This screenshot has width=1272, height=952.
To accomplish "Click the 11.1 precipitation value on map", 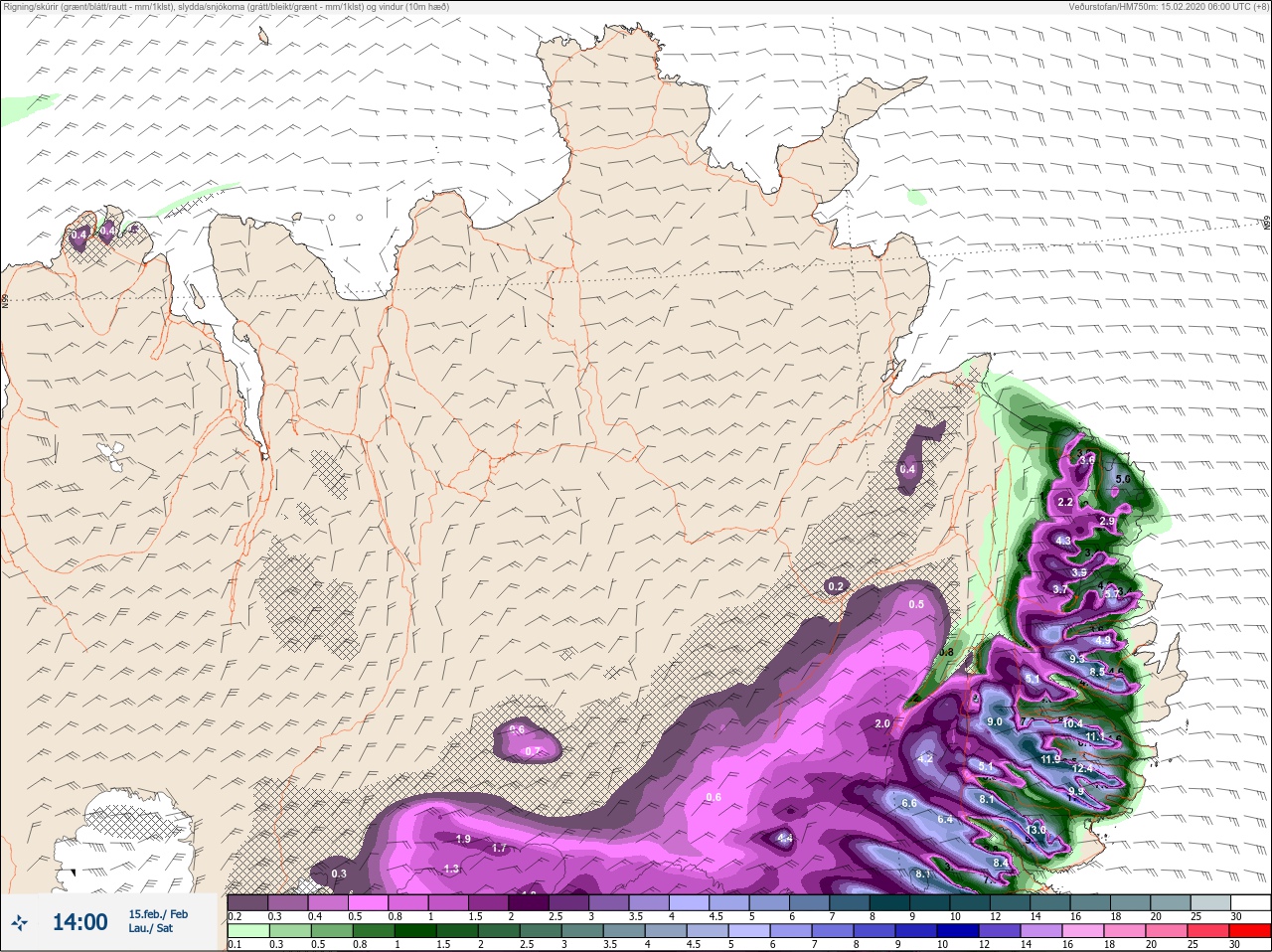I will coord(1095,736).
